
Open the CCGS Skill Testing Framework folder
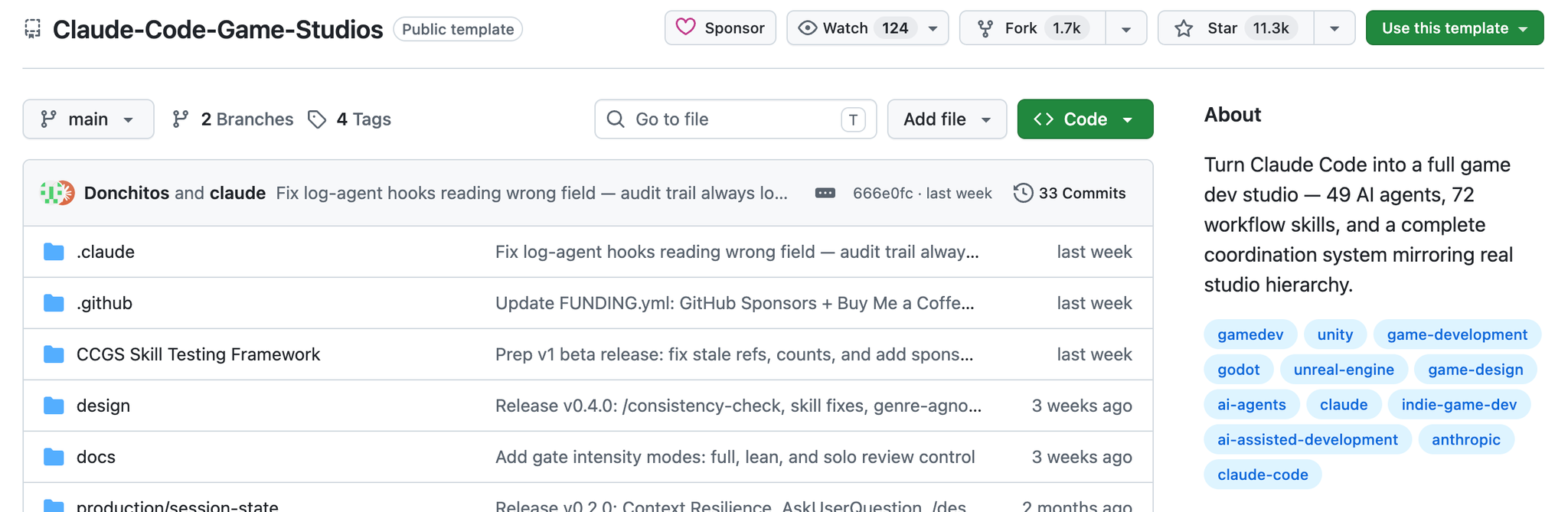point(198,354)
